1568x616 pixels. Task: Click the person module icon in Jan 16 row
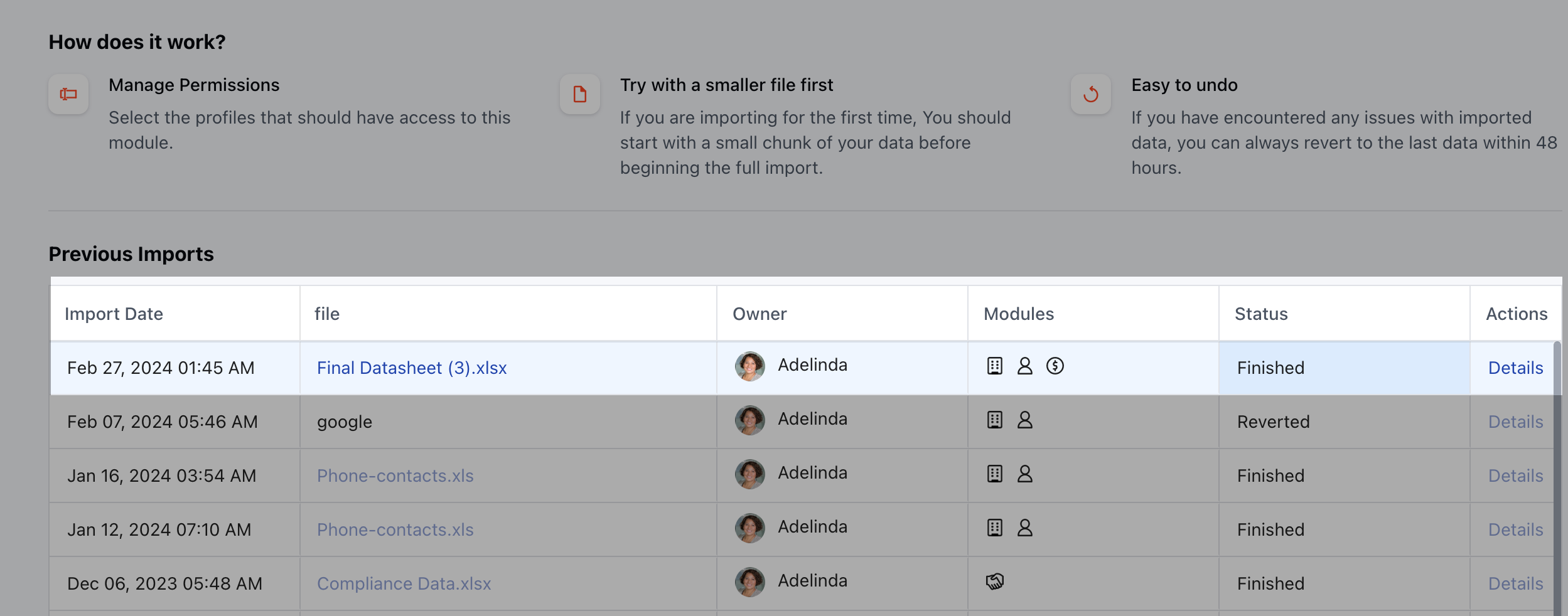(1025, 474)
